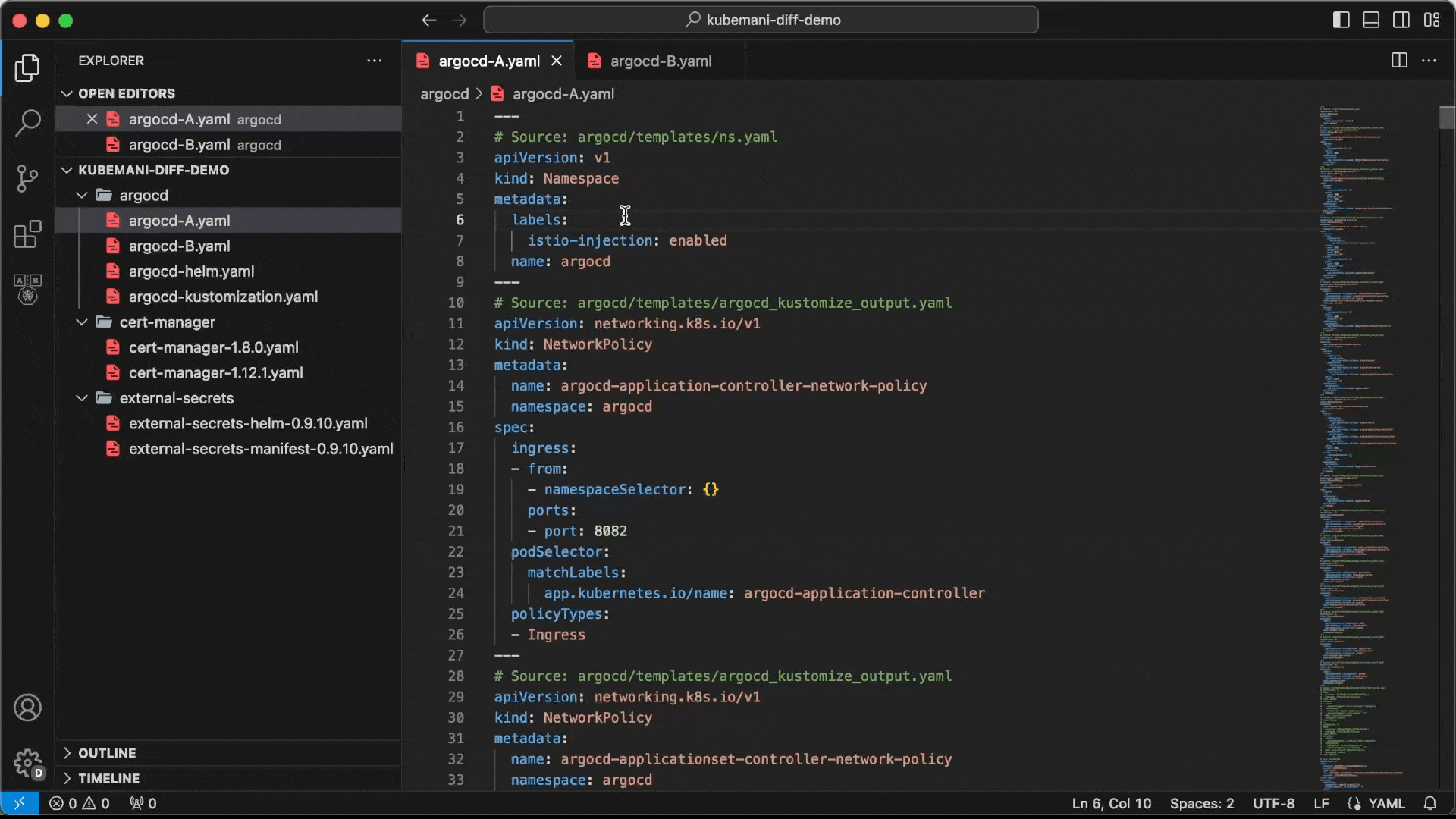The height and width of the screenshot is (819, 1456).
Task: Toggle the bottom panel layout button
Action: (1371, 20)
